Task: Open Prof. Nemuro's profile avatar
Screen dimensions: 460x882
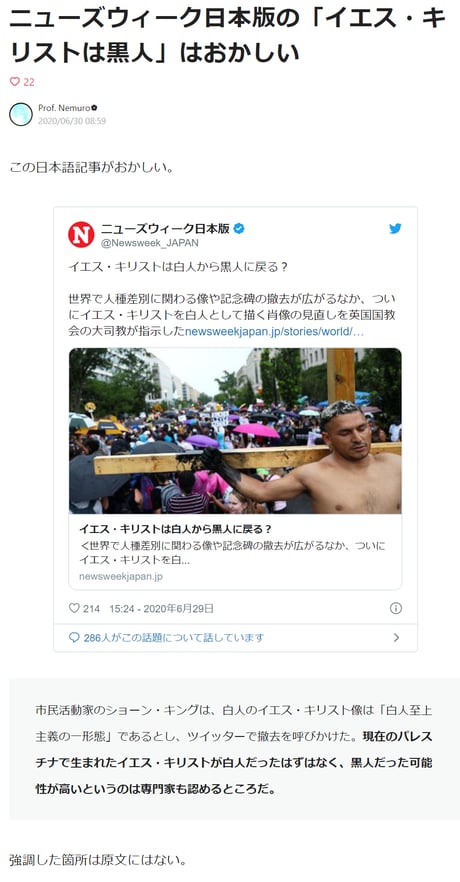Action: (21, 114)
